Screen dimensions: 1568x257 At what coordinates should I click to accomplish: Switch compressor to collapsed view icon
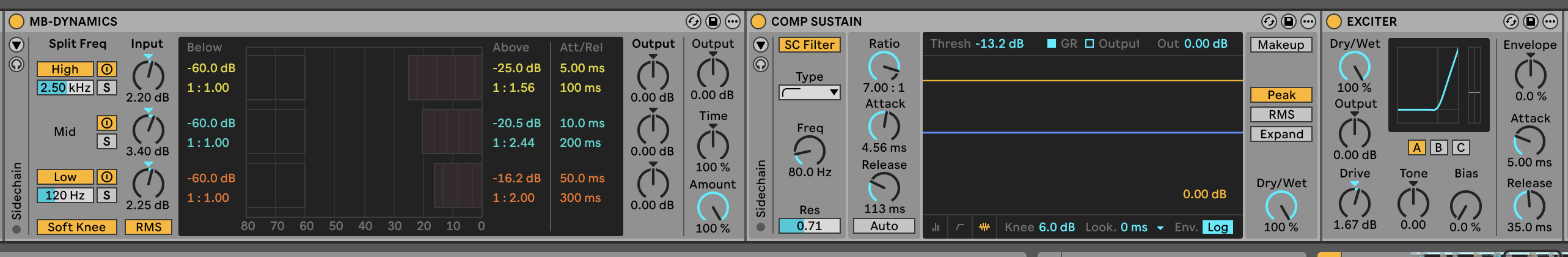(x=936, y=227)
